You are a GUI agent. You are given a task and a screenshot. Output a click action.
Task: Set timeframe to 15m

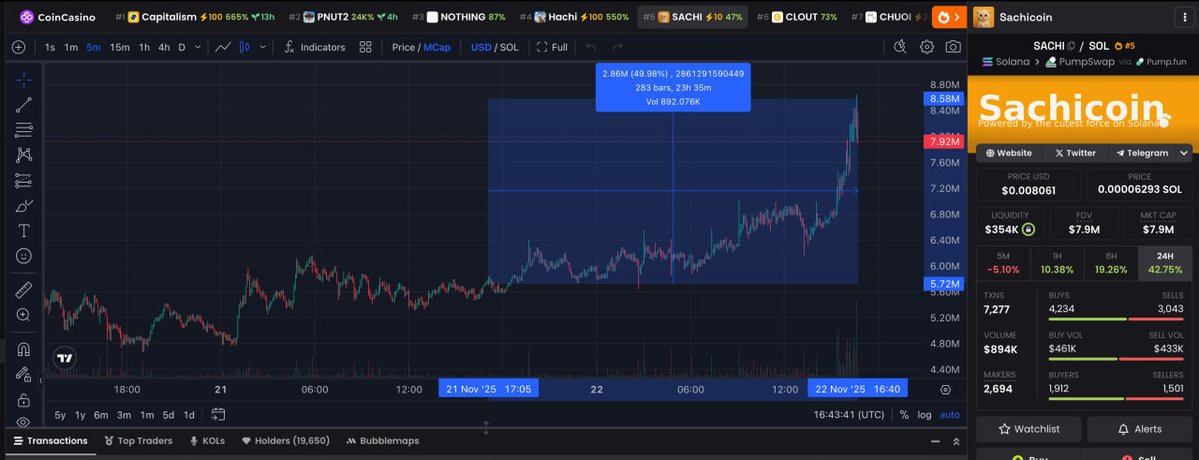(119, 47)
